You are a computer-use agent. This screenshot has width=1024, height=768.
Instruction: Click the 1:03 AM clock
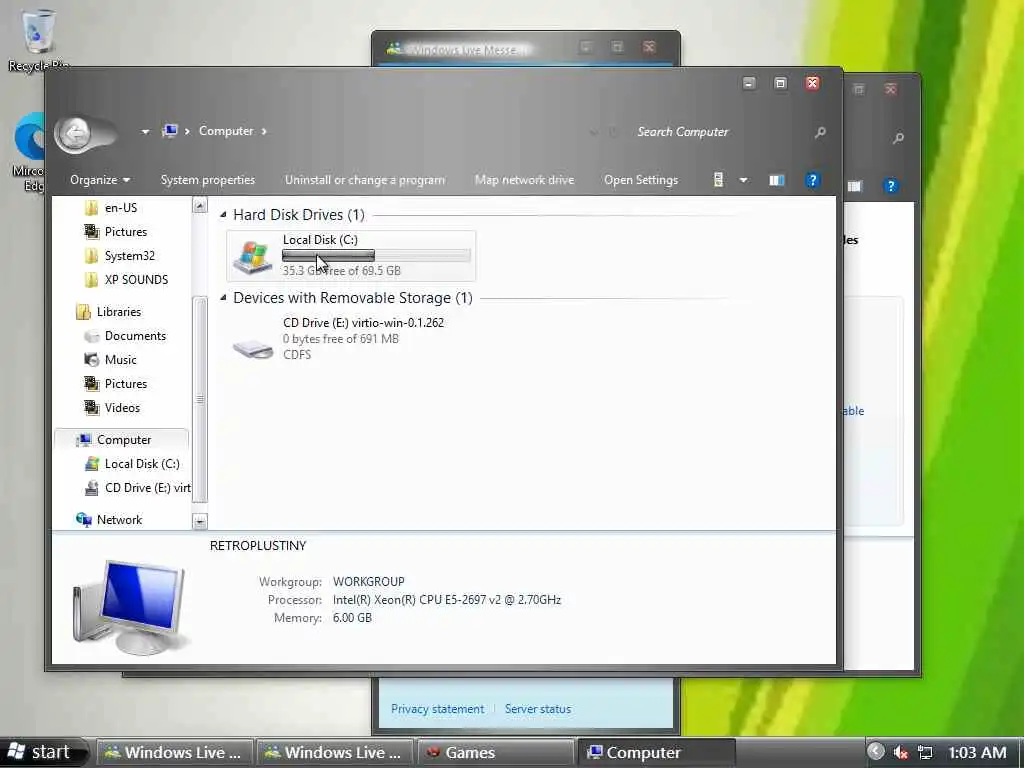click(977, 752)
